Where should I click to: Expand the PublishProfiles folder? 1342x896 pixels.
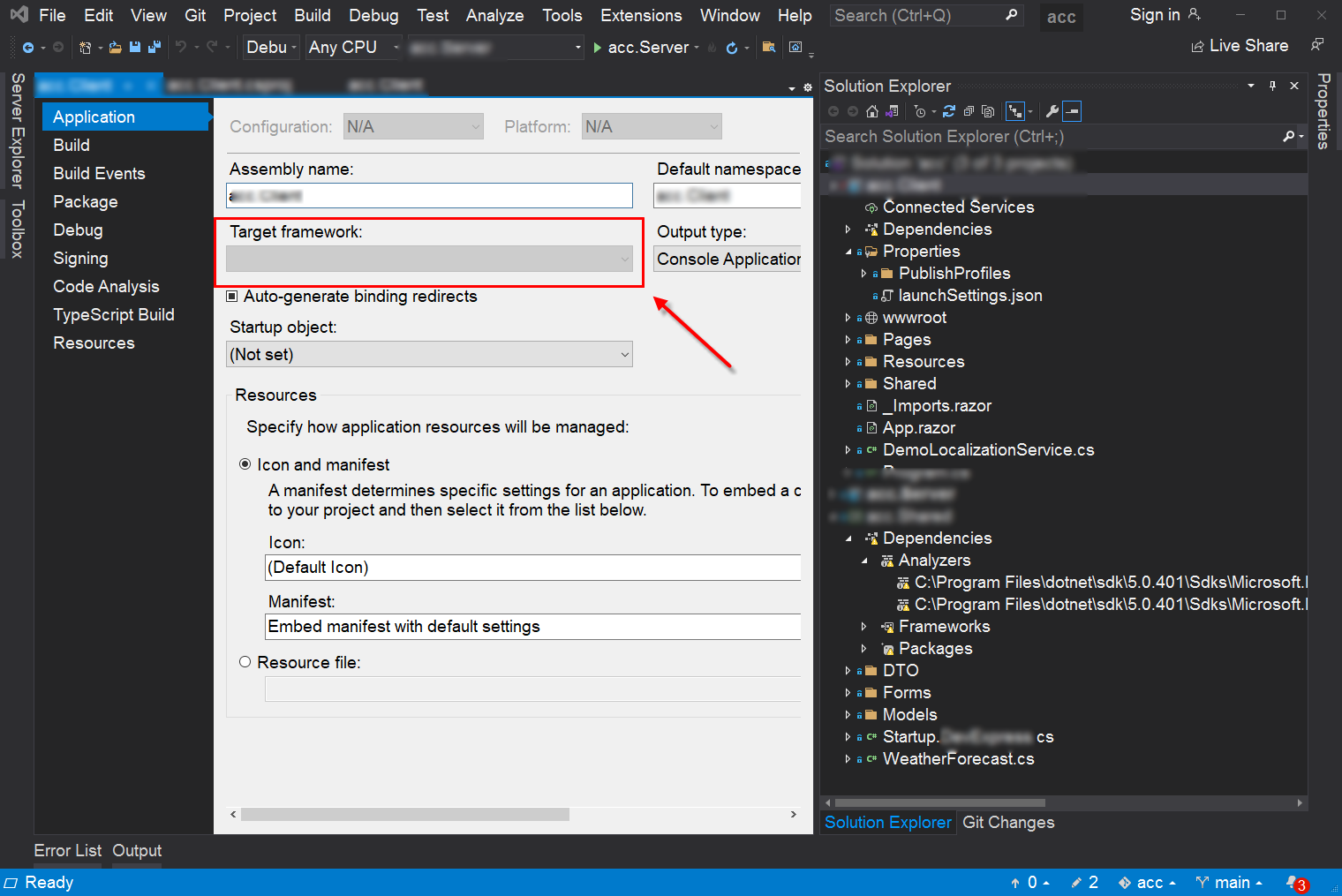(863, 274)
